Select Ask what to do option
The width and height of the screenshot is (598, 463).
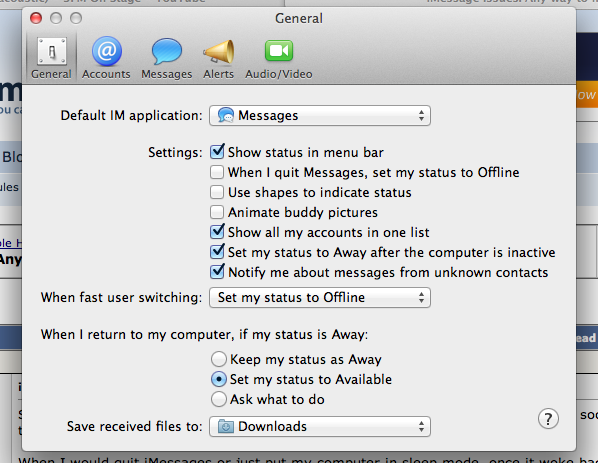(219, 399)
